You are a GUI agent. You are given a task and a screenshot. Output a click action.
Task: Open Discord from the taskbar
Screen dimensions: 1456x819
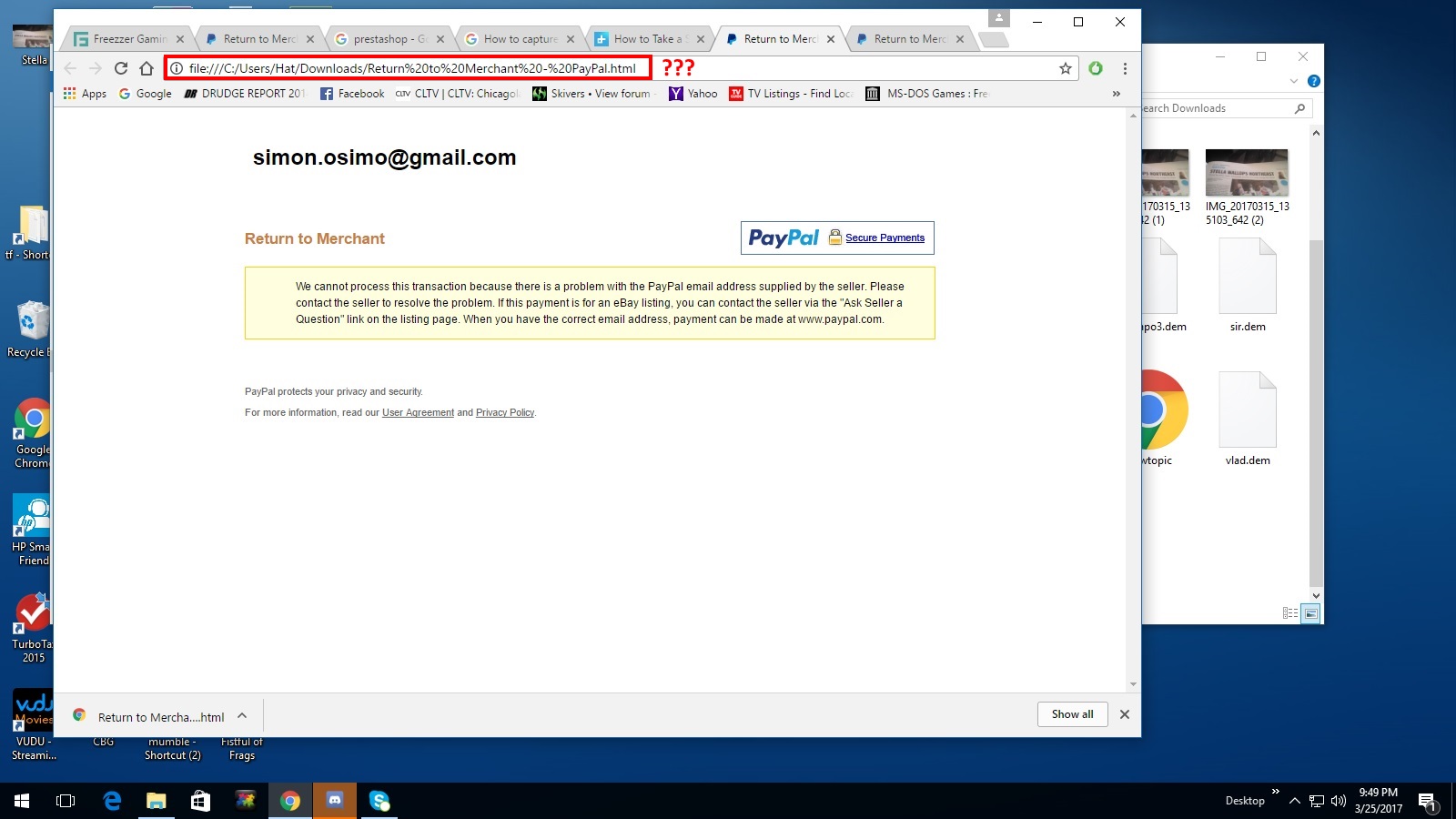click(x=335, y=801)
